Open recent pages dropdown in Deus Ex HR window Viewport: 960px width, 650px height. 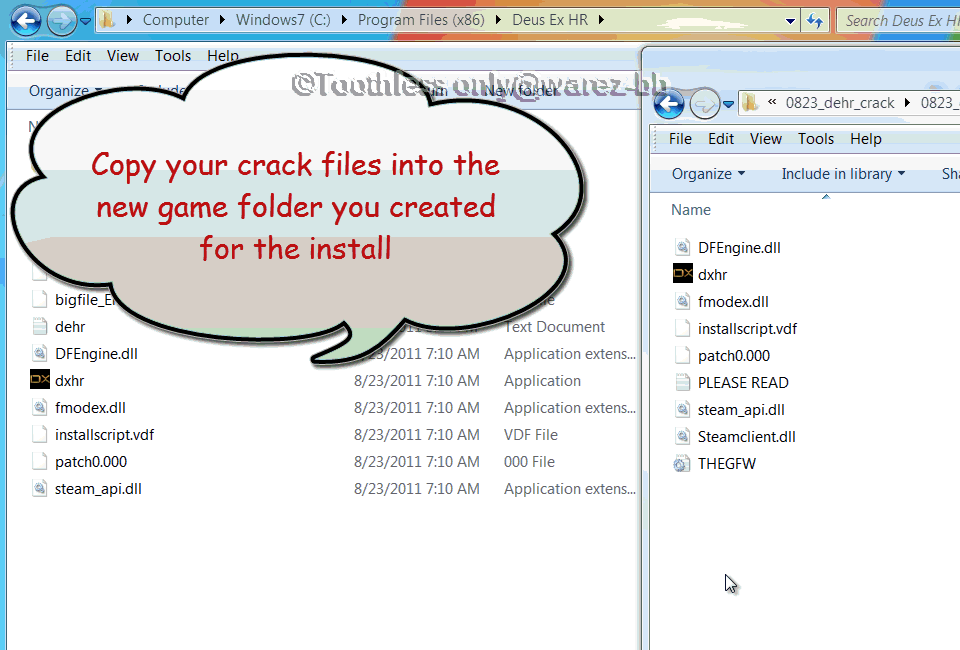click(86, 21)
